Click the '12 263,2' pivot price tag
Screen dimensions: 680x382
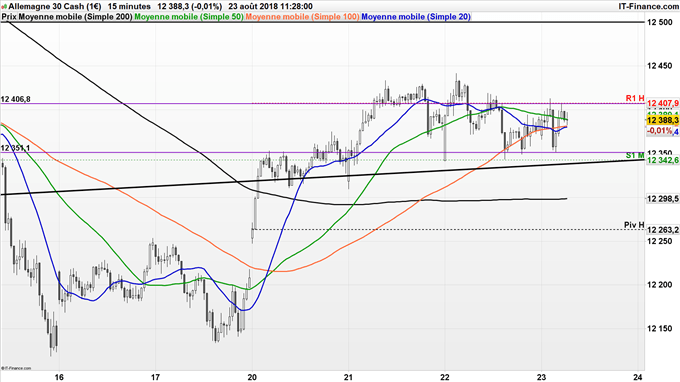tap(663, 230)
